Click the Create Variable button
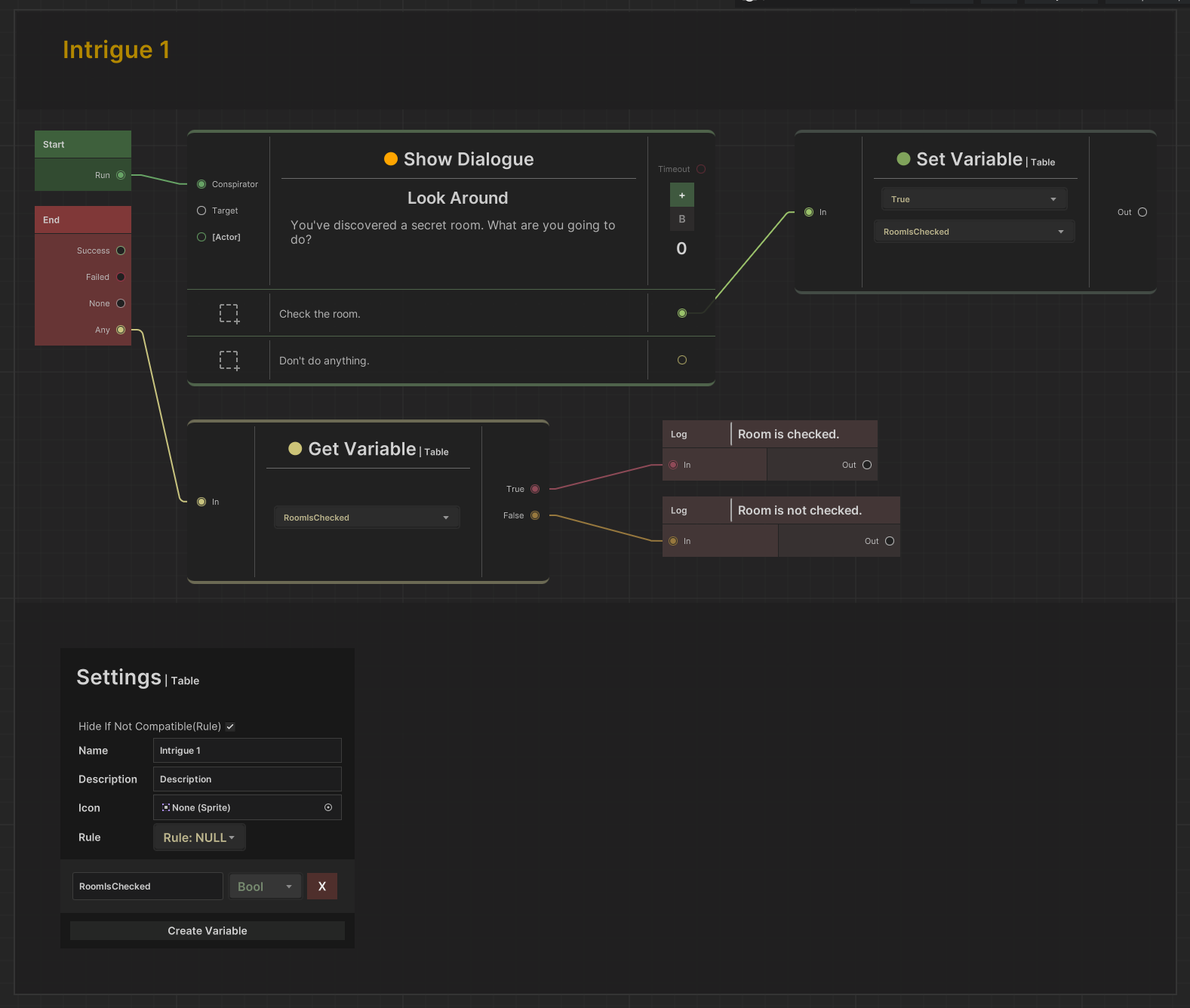The image size is (1190, 1008). pyautogui.click(x=208, y=931)
